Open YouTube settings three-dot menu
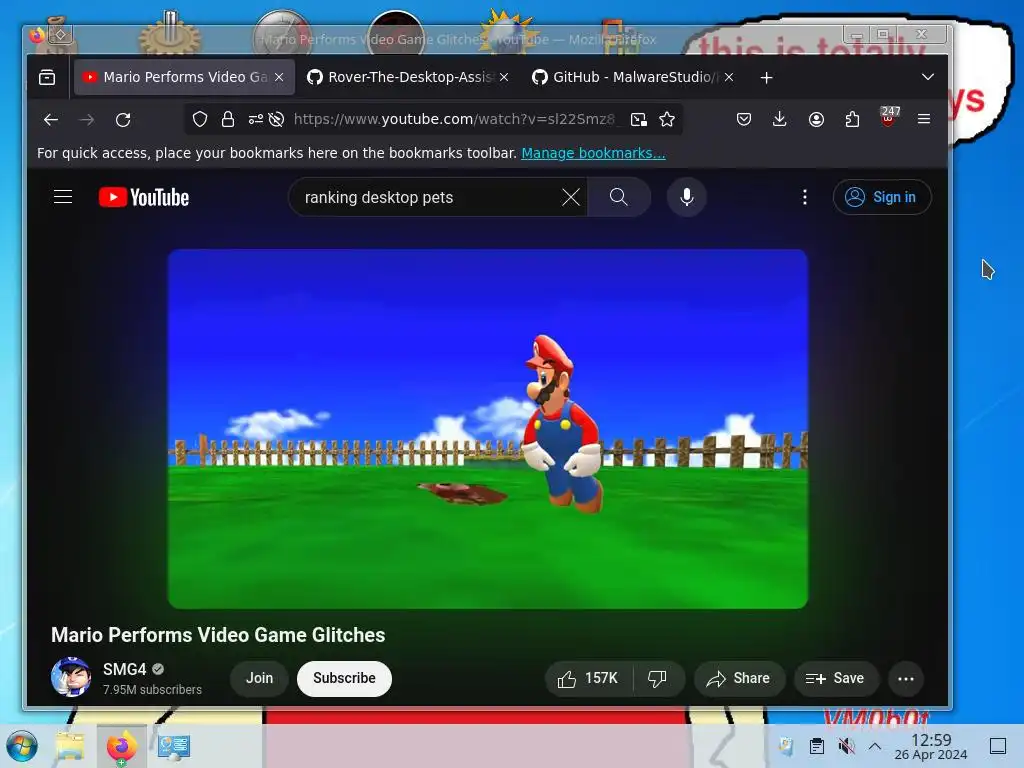 (805, 197)
